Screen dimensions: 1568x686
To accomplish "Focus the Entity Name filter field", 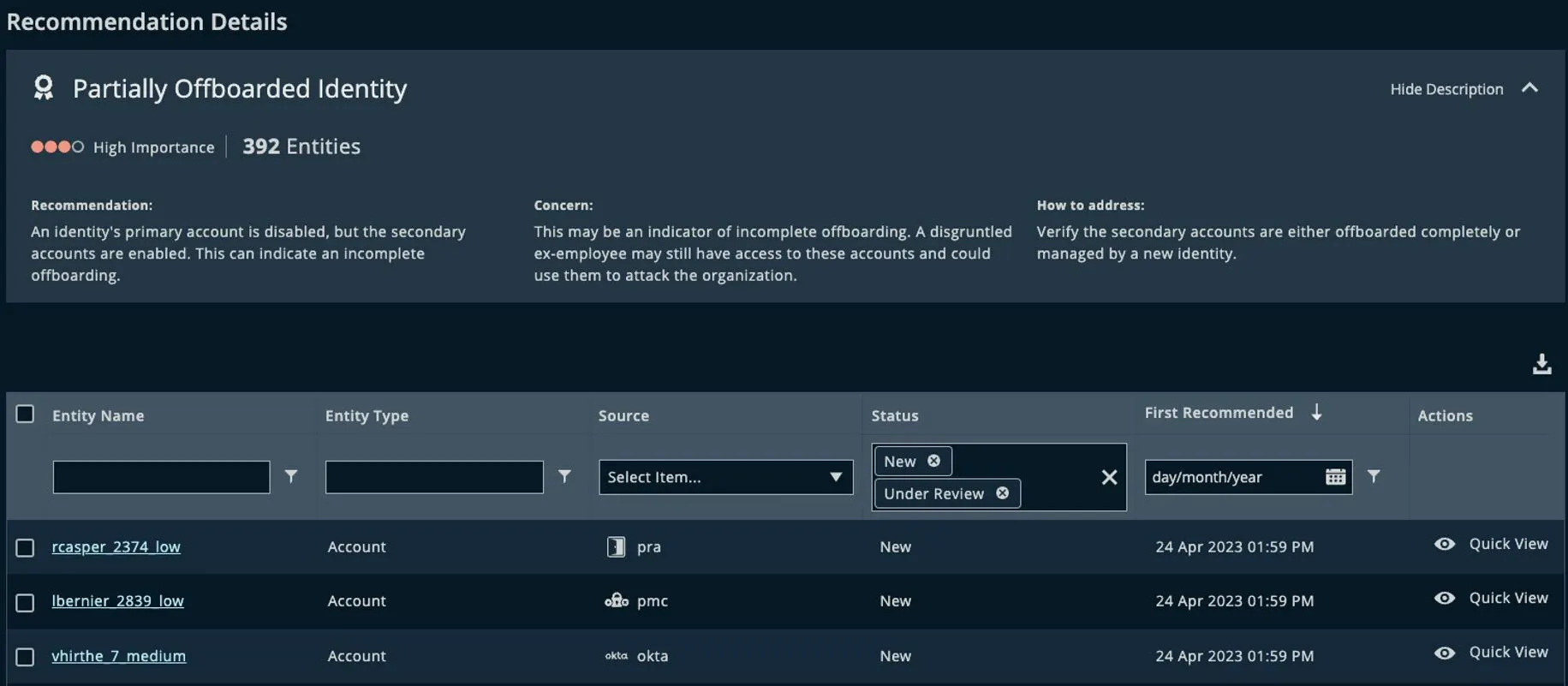I will point(161,477).
